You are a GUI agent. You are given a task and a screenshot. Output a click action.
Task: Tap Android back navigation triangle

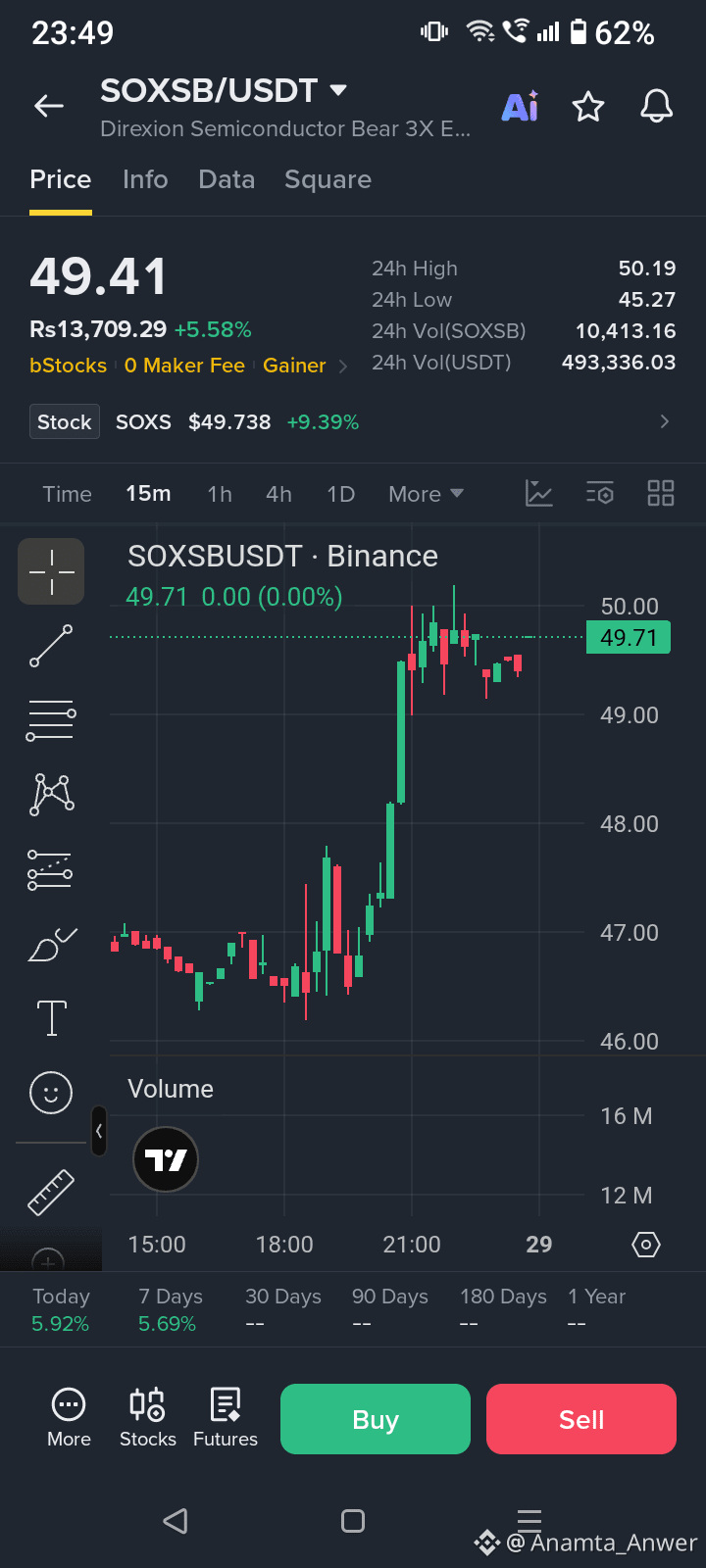tap(176, 1521)
